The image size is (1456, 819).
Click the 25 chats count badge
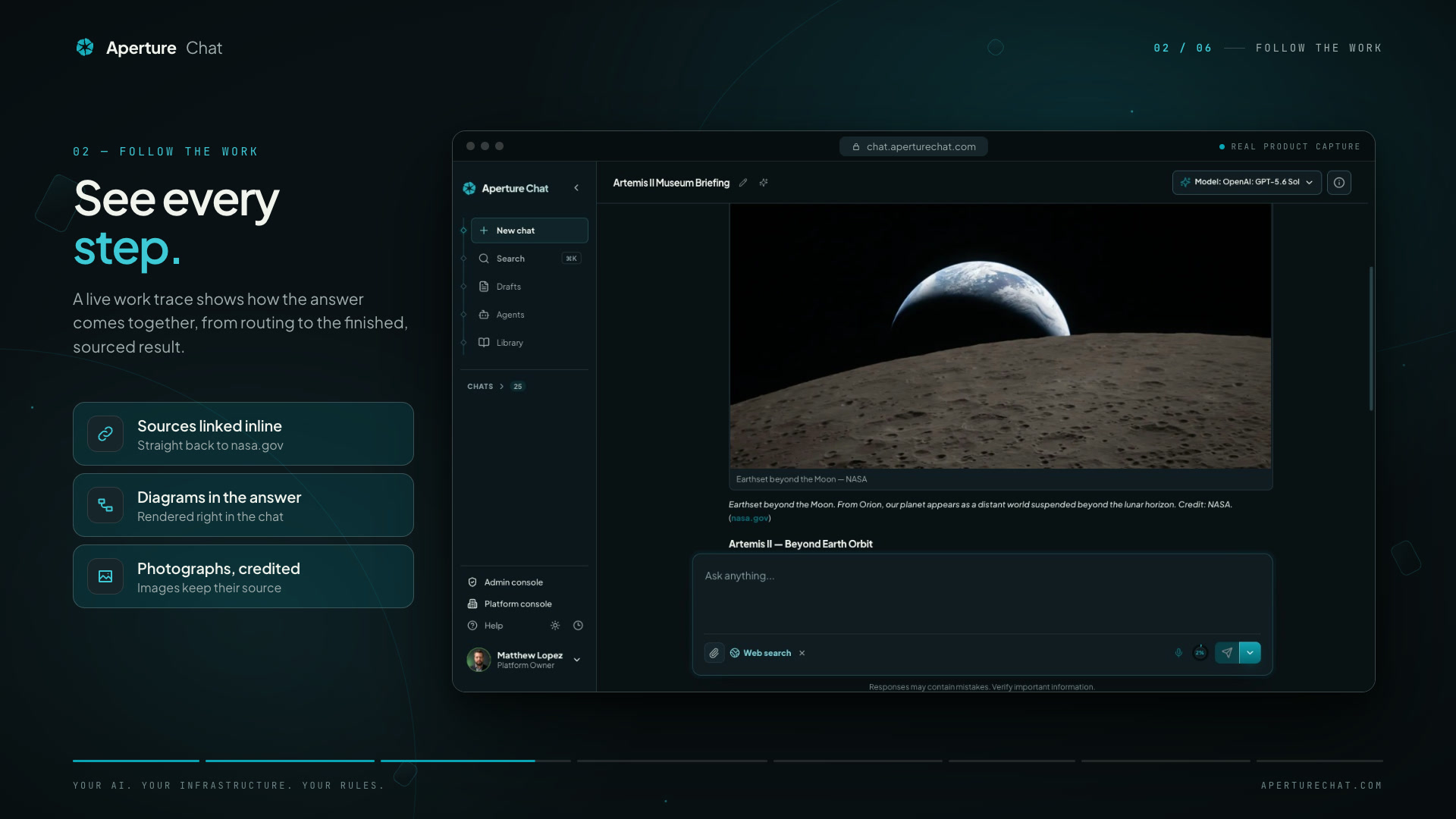pyautogui.click(x=518, y=387)
